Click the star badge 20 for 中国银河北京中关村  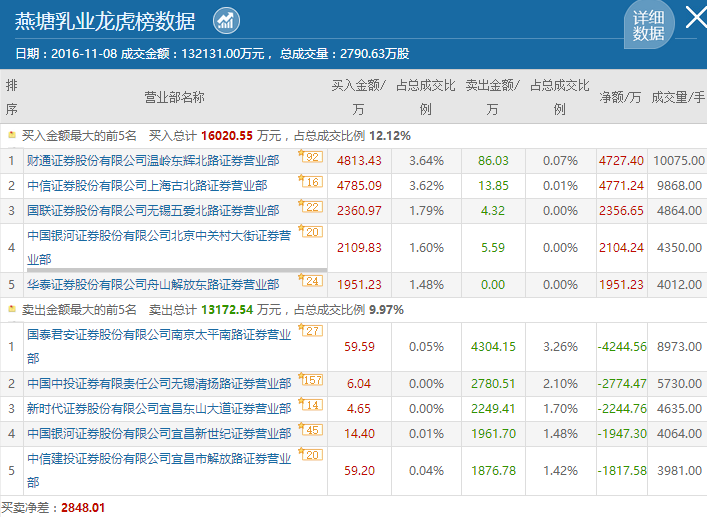(x=311, y=231)
